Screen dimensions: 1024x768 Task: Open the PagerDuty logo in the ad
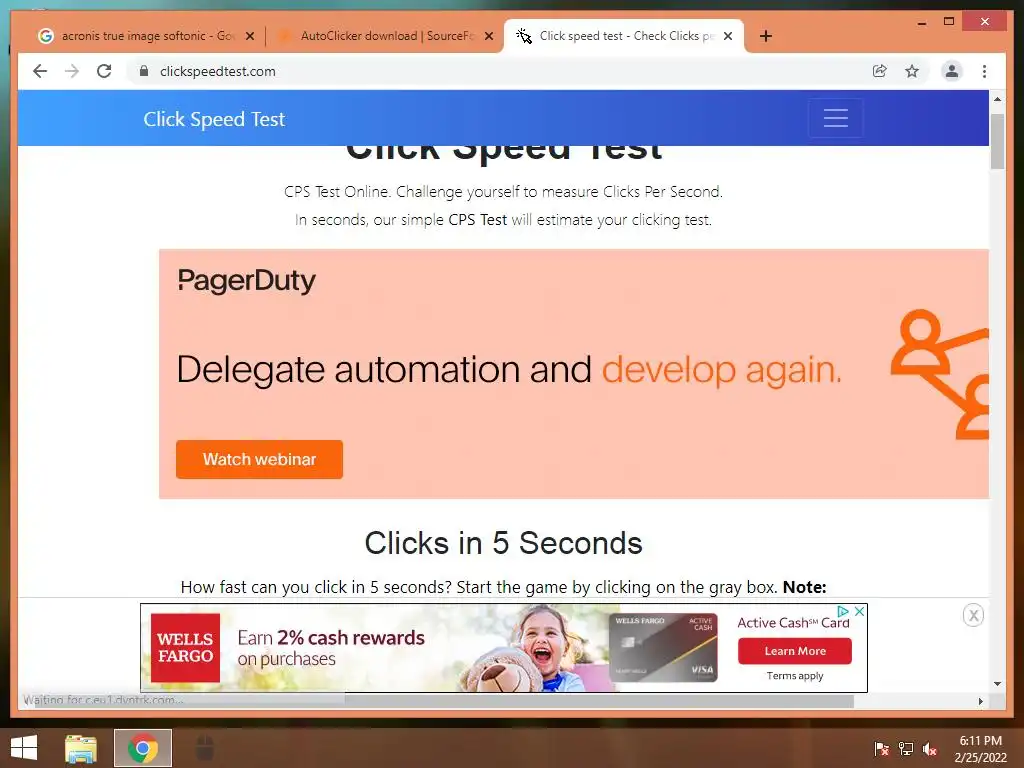pos(246,281)
